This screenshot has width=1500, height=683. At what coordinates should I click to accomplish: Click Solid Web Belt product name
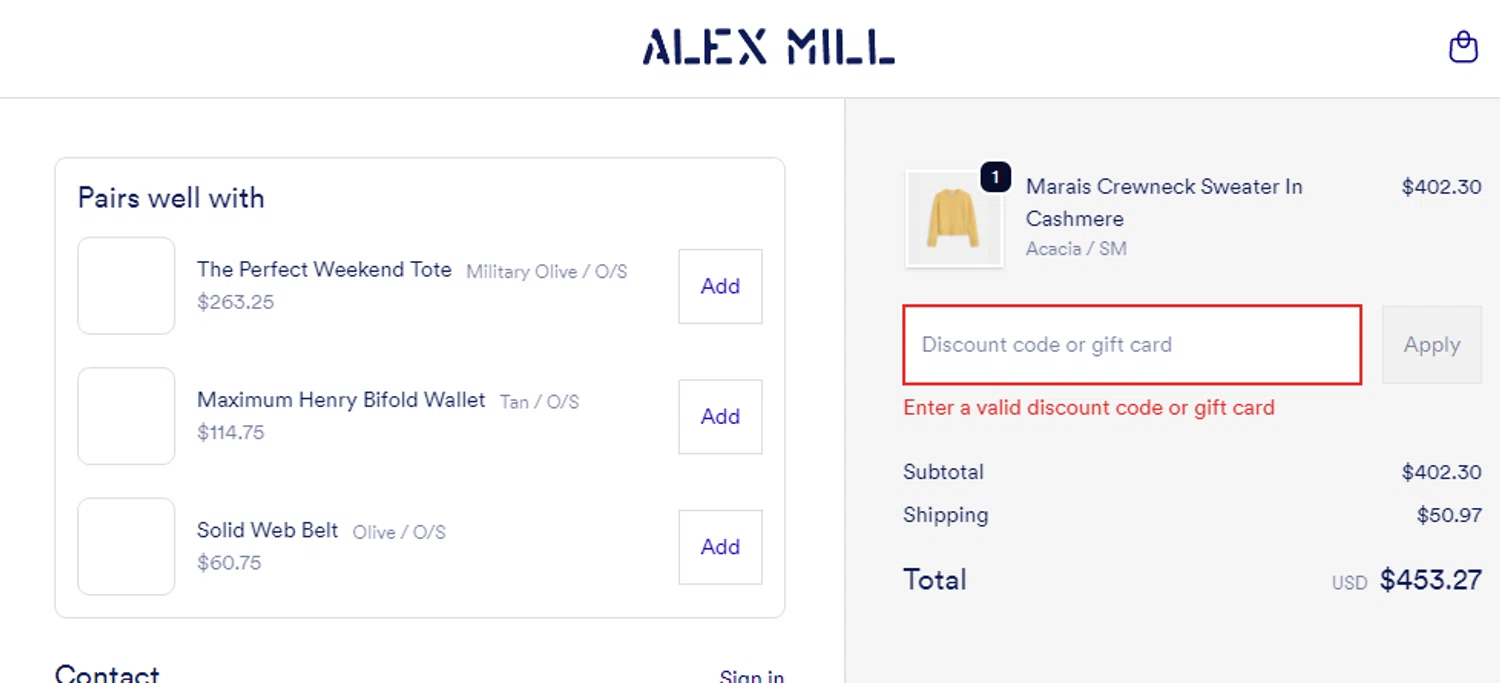coord(267,530)
